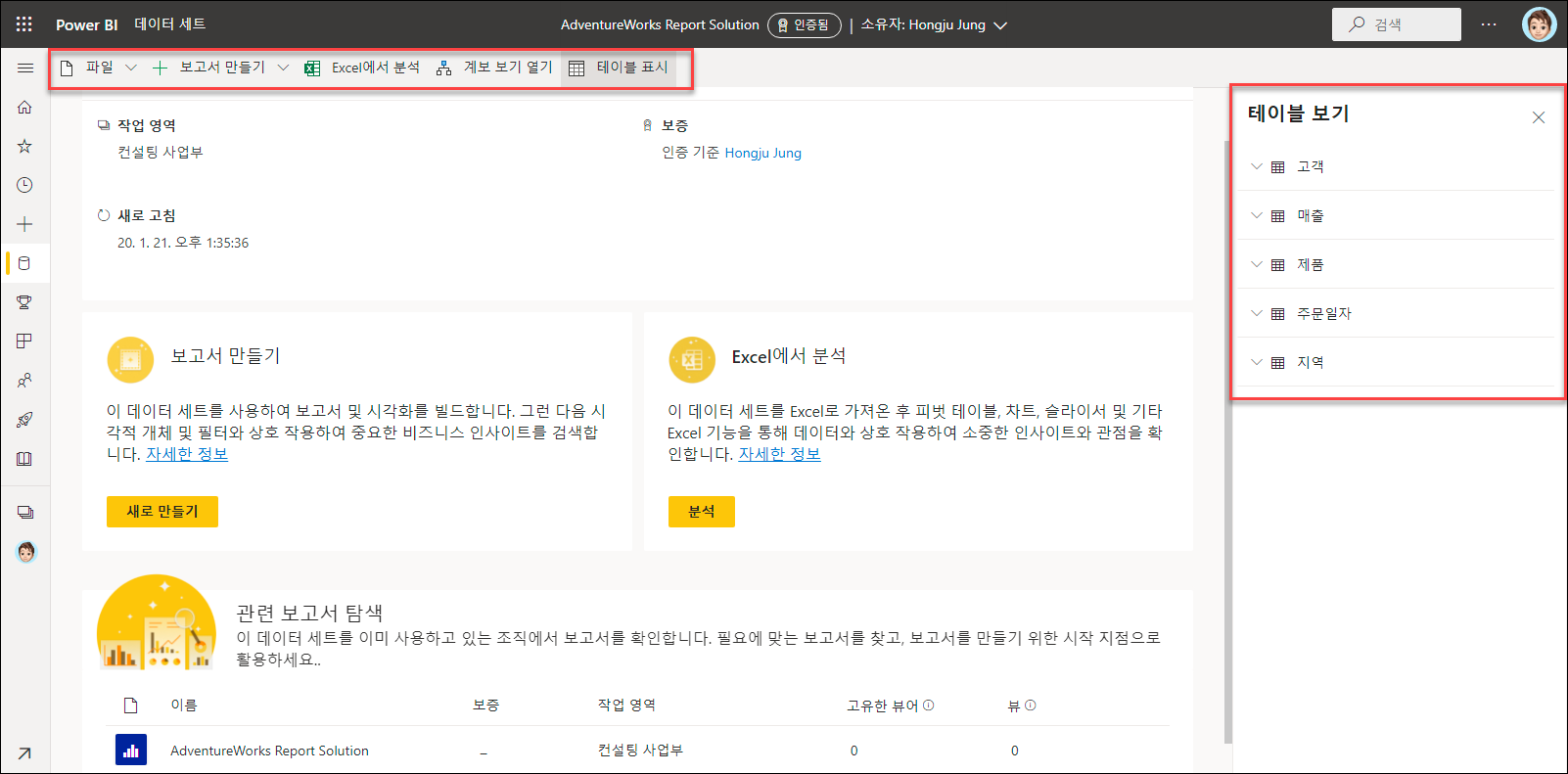Open Apps icon in sidebar
The image size is (1568, 774).
pos(25,341)
